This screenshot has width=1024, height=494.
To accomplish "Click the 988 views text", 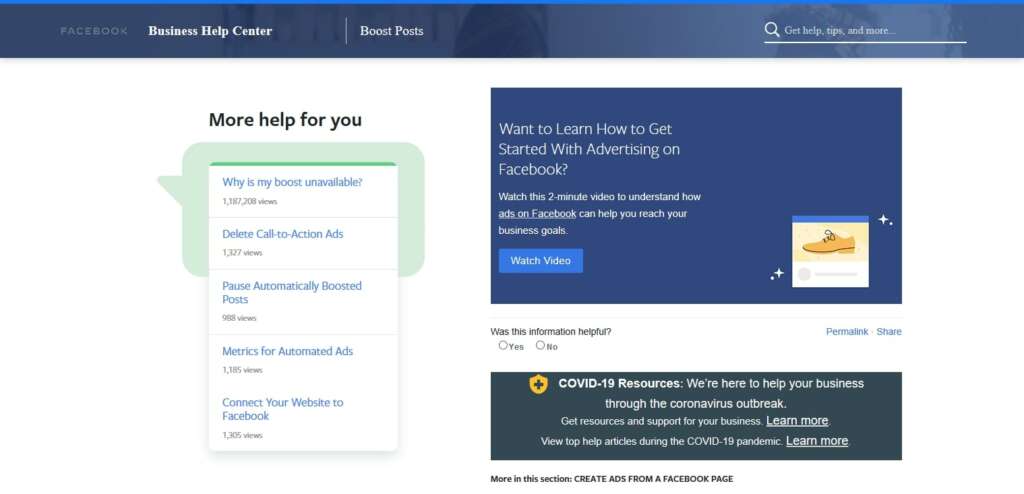I will click(x=239, y=318).
